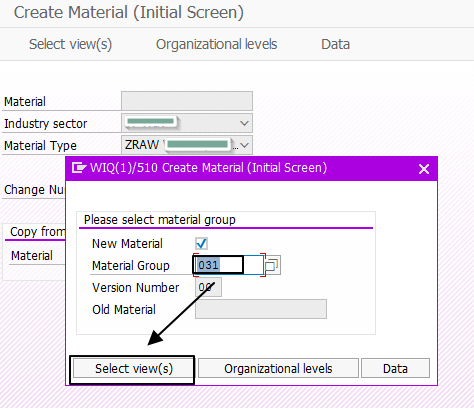Click the Version Number field
Image resolution: width=474 pixels, height=408 pixels.
(208, 287)
